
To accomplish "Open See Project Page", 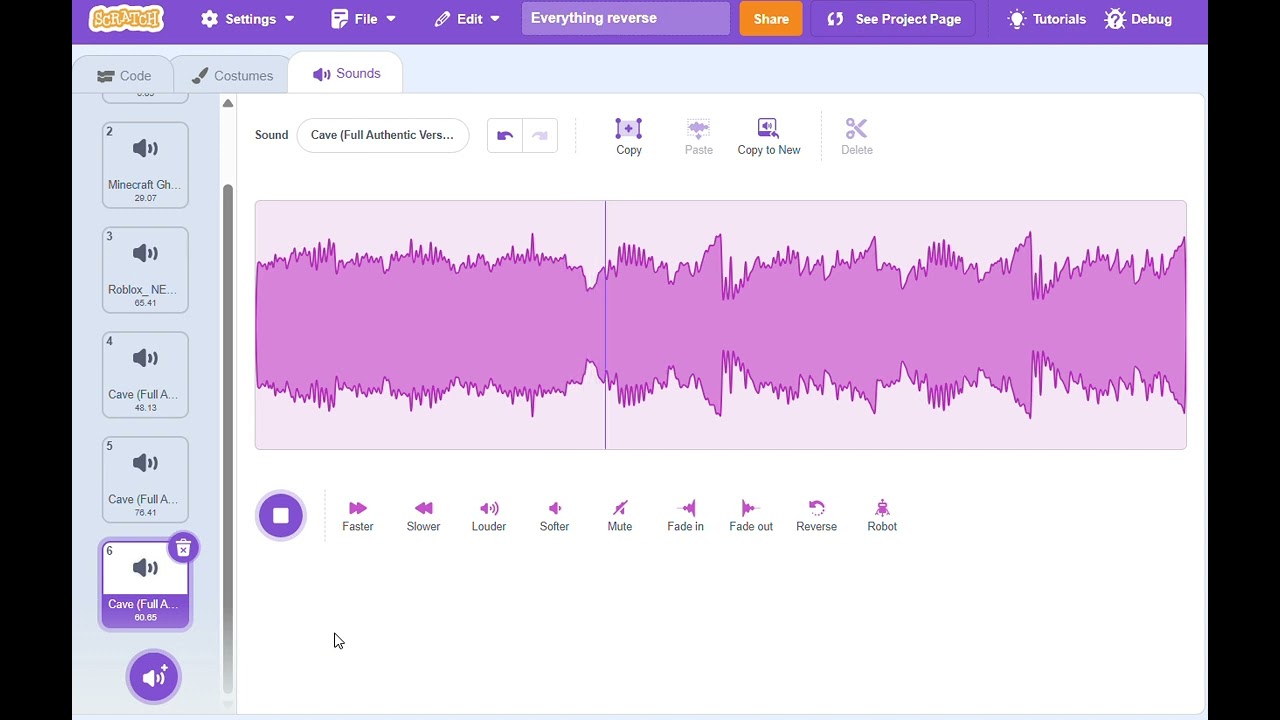I will tap(894, 19).
